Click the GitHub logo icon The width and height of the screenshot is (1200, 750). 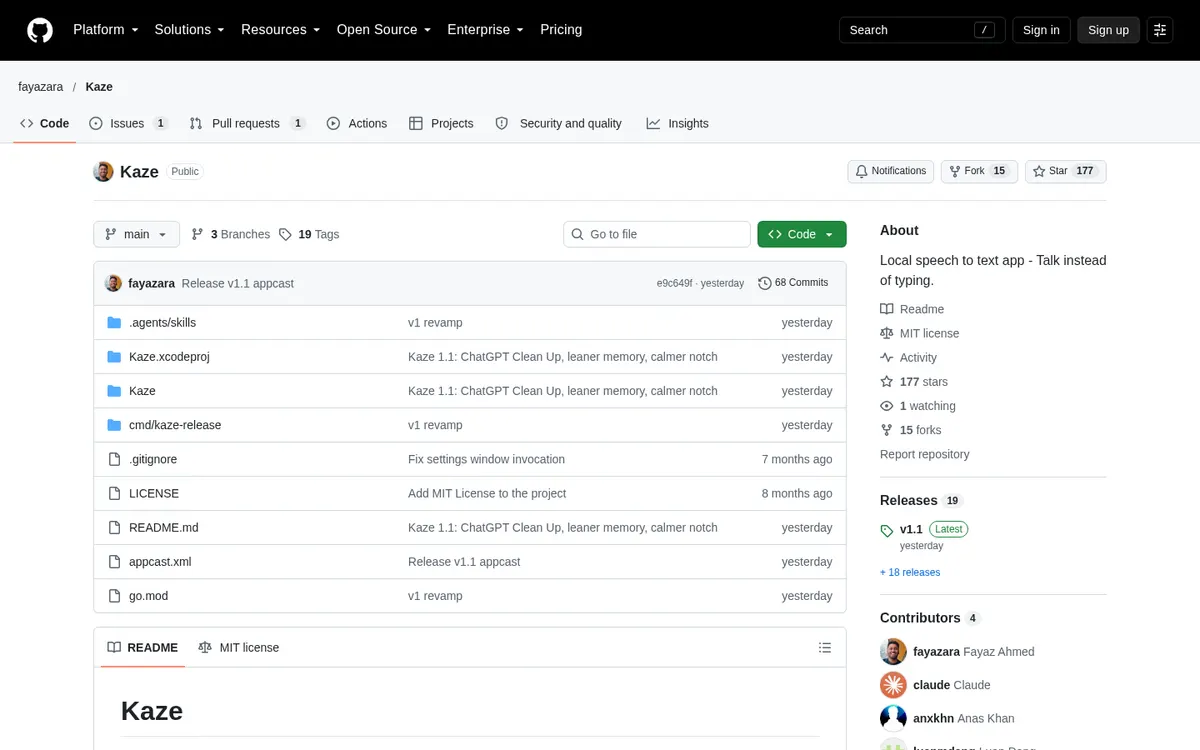40,30
